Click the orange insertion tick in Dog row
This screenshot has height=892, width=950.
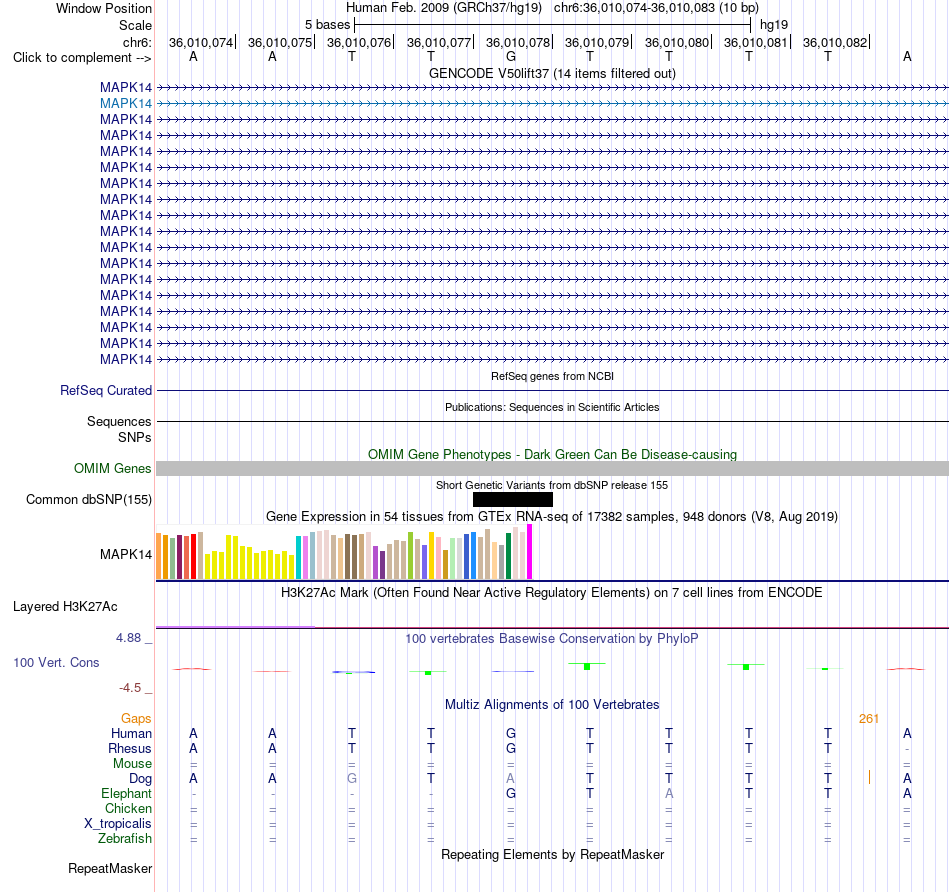[x=869, y=777]
